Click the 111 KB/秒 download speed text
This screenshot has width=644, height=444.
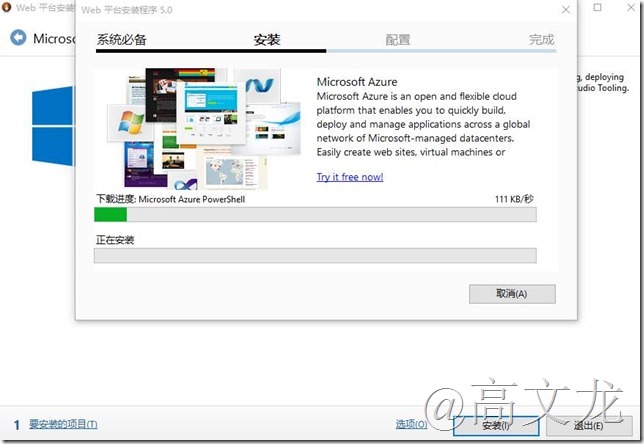coord(514,199)
